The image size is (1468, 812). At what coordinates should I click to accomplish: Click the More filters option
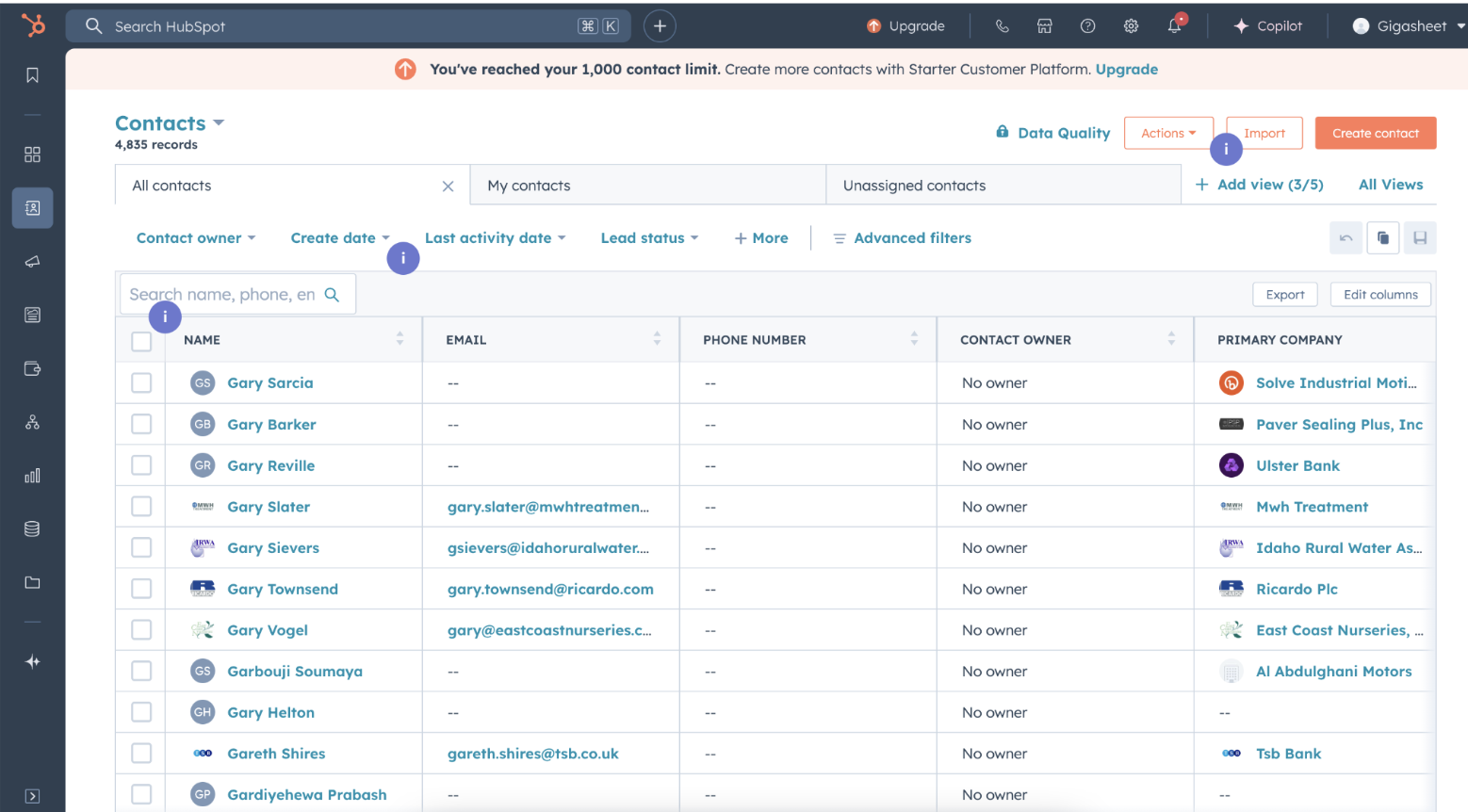coord(761,238)
